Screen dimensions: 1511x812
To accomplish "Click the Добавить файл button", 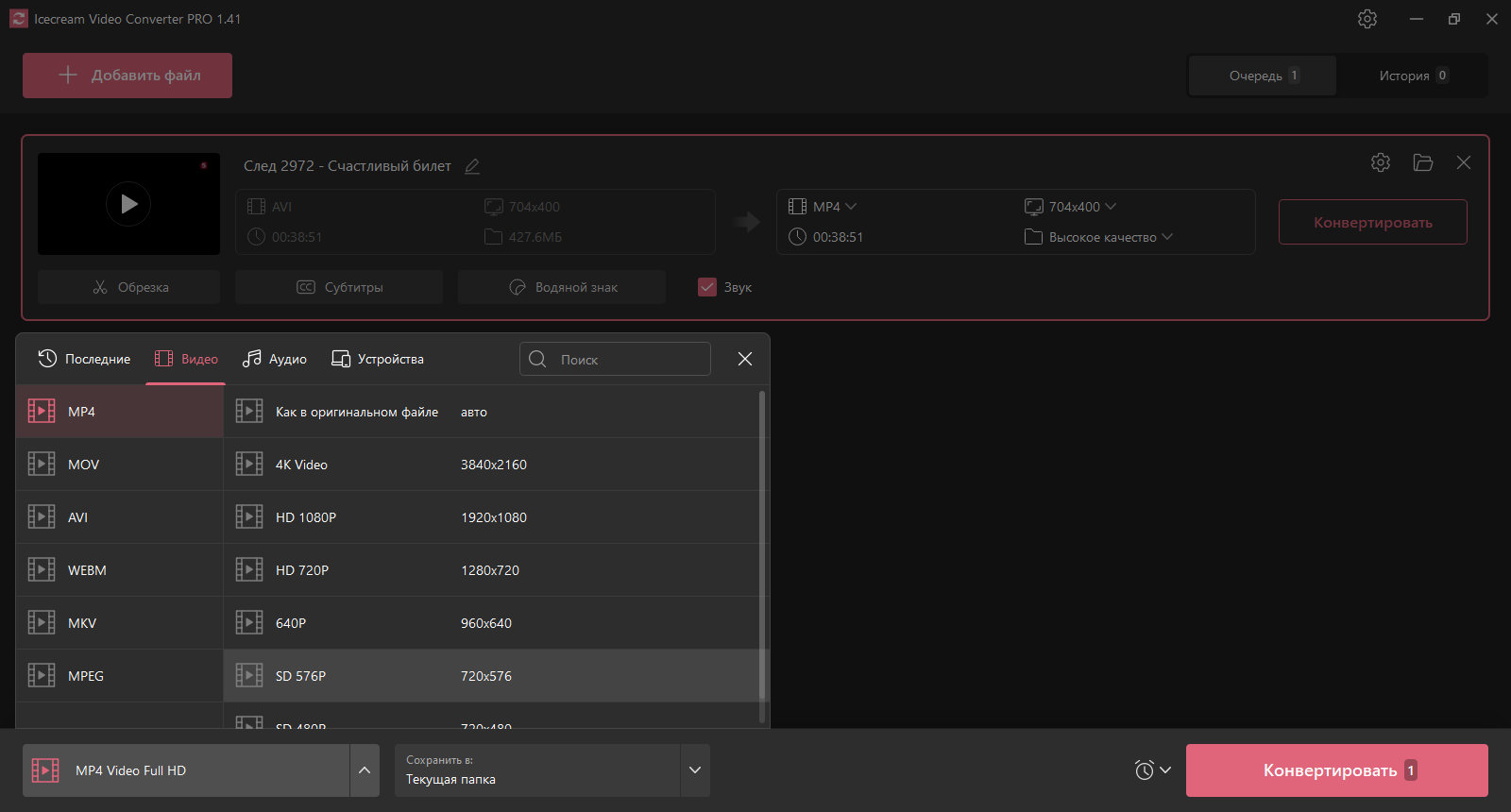I will 127,76.
